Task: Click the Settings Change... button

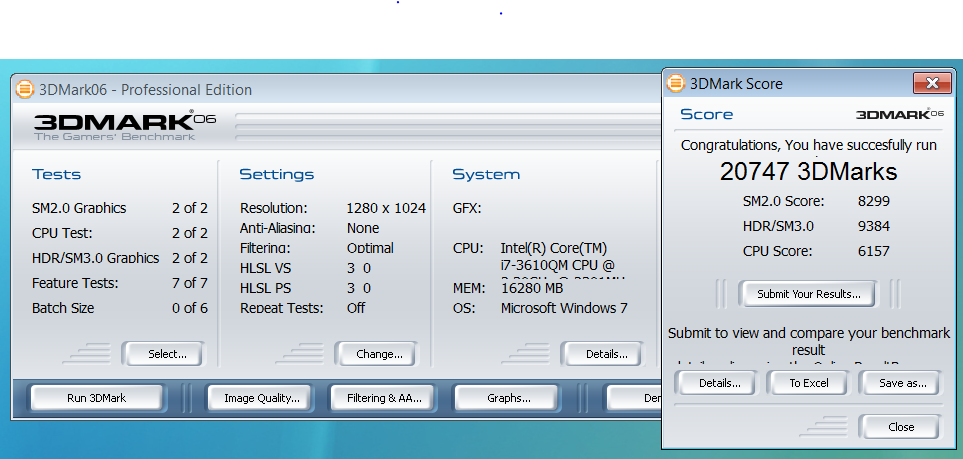Action: point(376,354)
